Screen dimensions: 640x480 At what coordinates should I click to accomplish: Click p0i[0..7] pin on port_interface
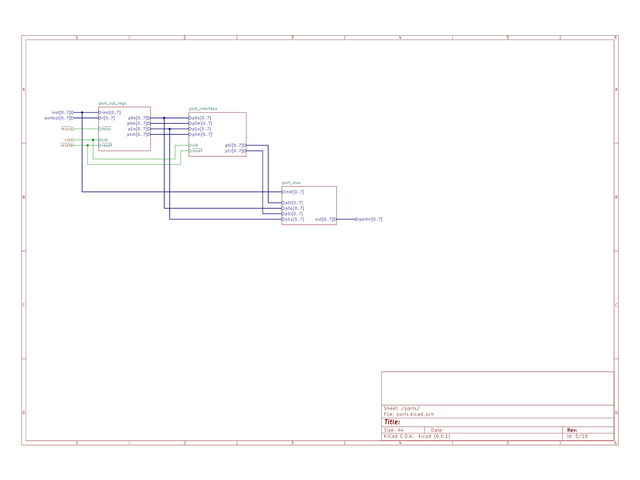[x=235, y=145]
